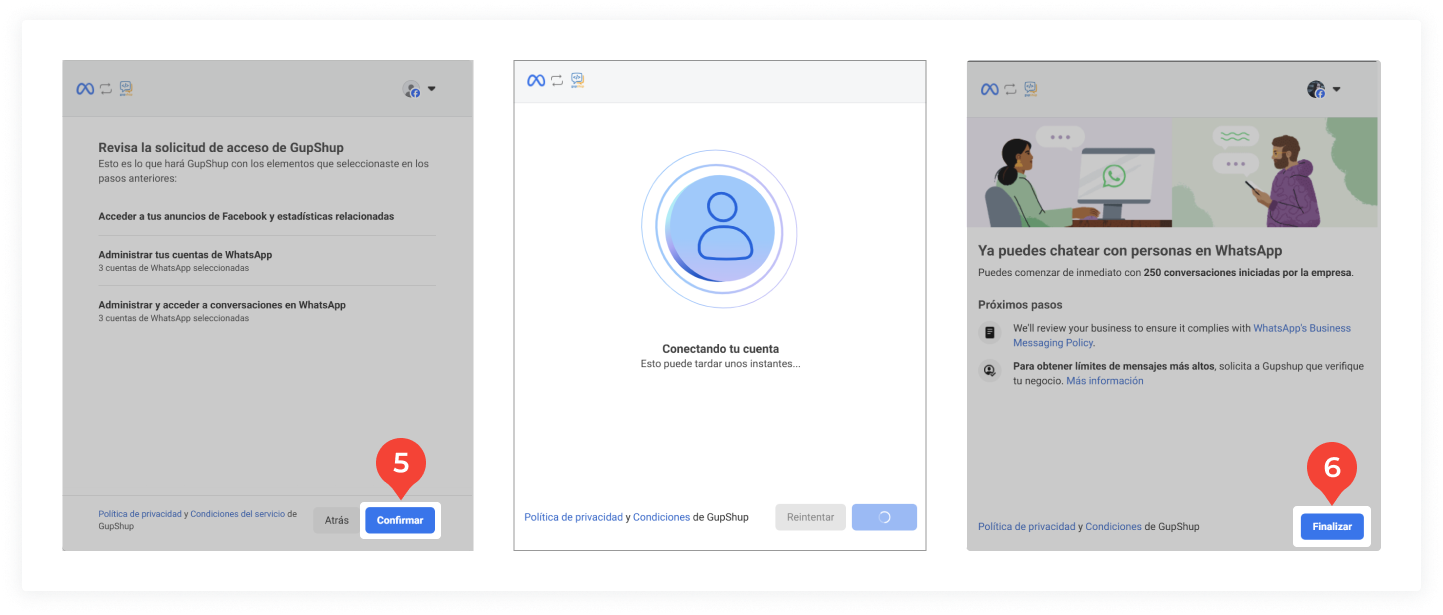
Task: Click the Gupshup icon in the middle panel header
Action: pyautogui.click(x=577, y=80)
